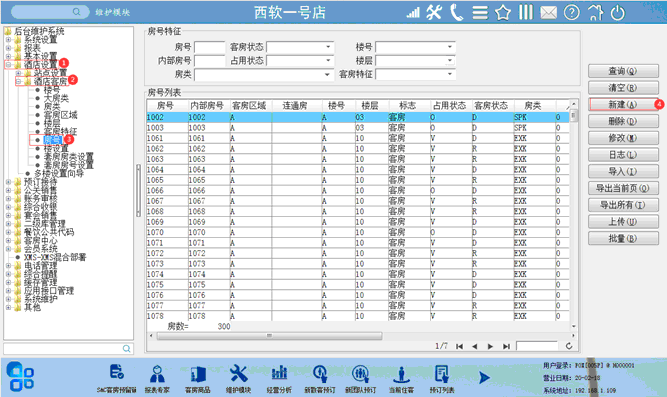Go to the first page of room list
667x397 pixels.
coord(459,346)
